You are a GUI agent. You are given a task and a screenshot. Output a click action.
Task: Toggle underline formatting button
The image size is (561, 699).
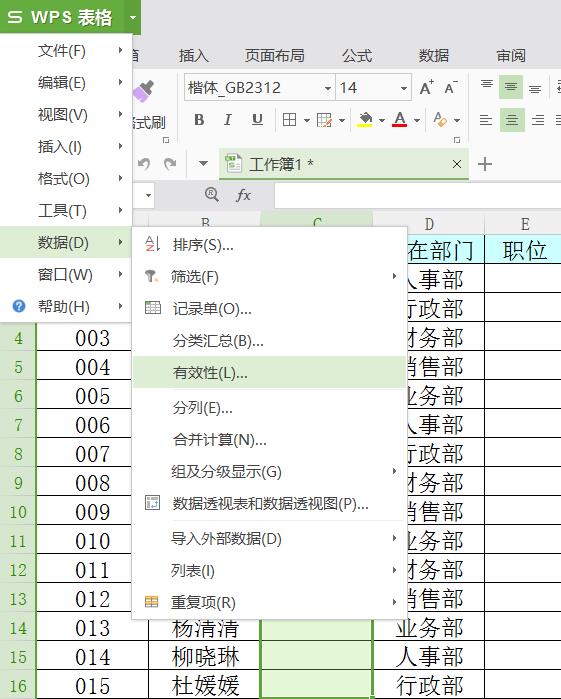(257, 120)
